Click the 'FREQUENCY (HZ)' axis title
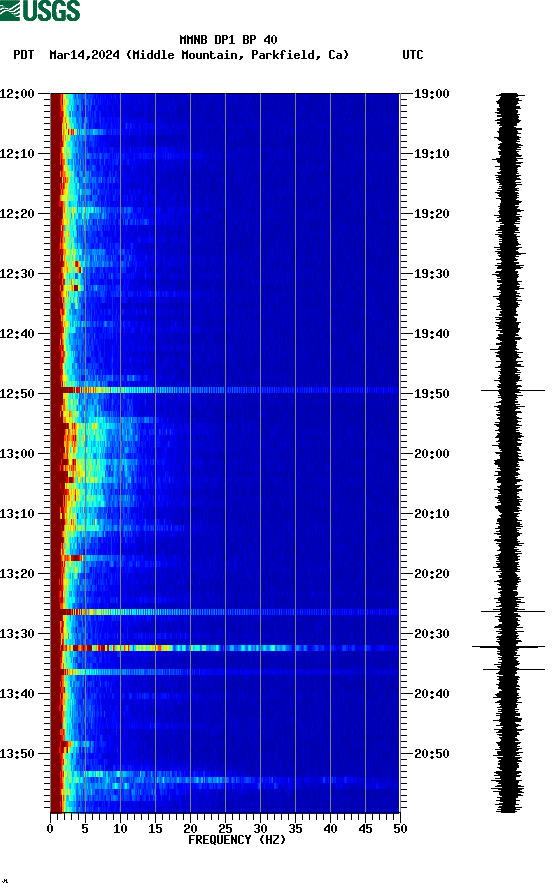Screen dimensions: 552x892 [x=237, y=840]
